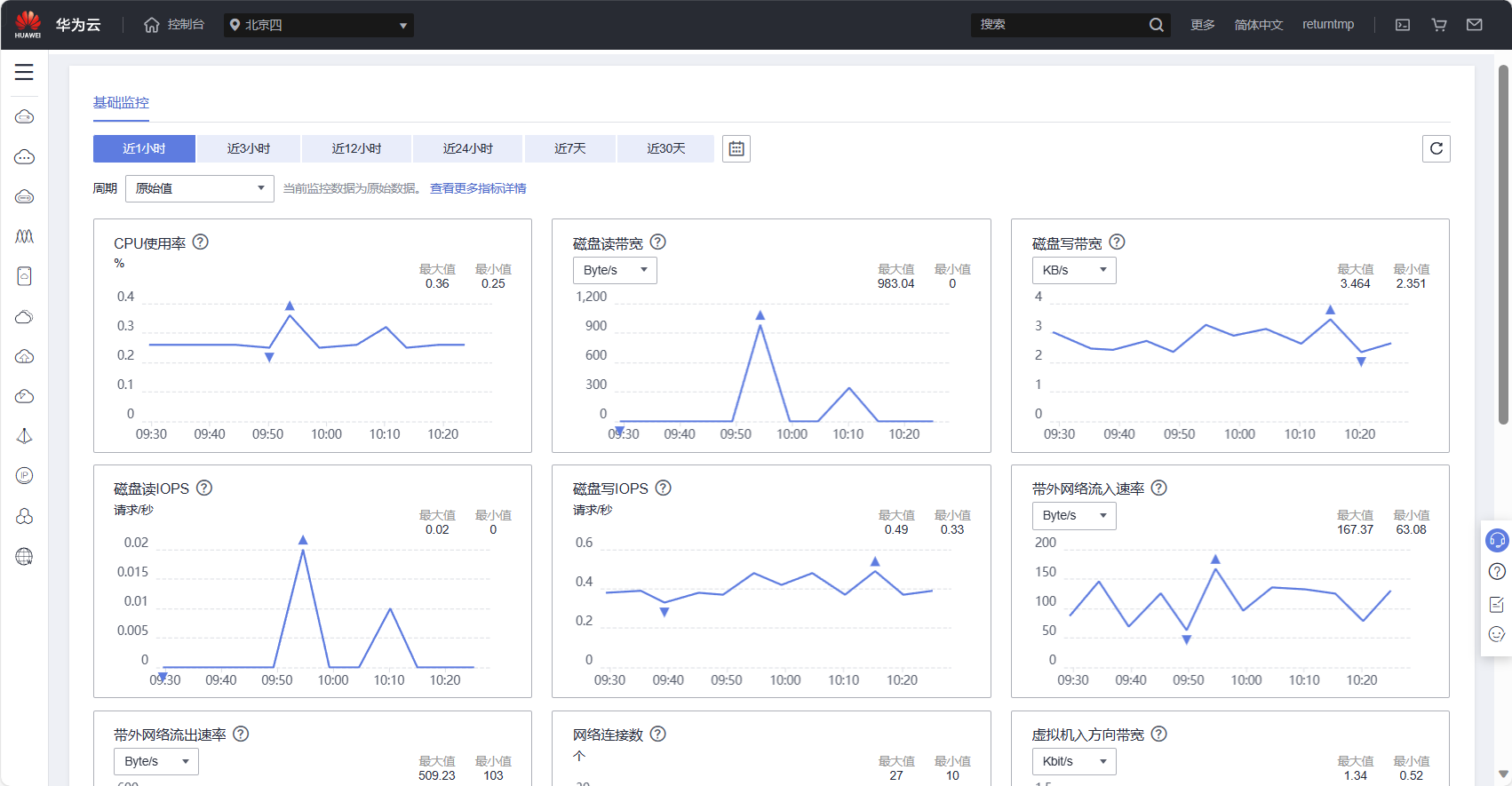Viewport: 1512px width, 786px height.
Task: Switch to 近12小时 time range
Action: click(356, 148)
